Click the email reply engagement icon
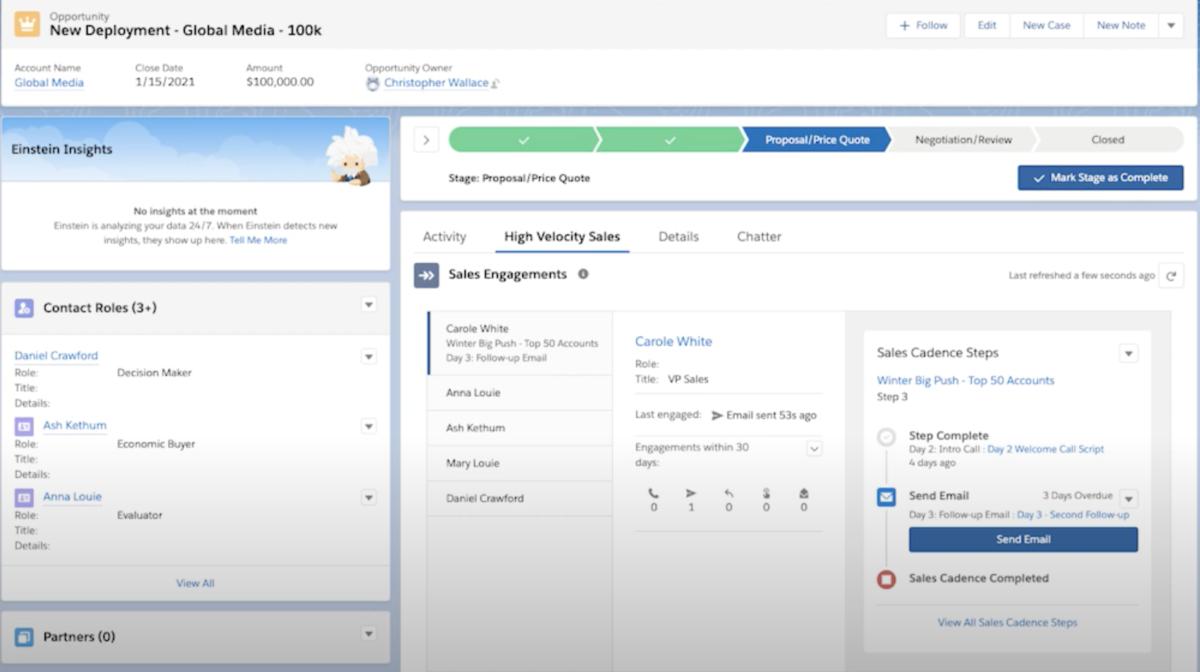Viewport: 1200px width, 672px height. [x=728, y=492]
